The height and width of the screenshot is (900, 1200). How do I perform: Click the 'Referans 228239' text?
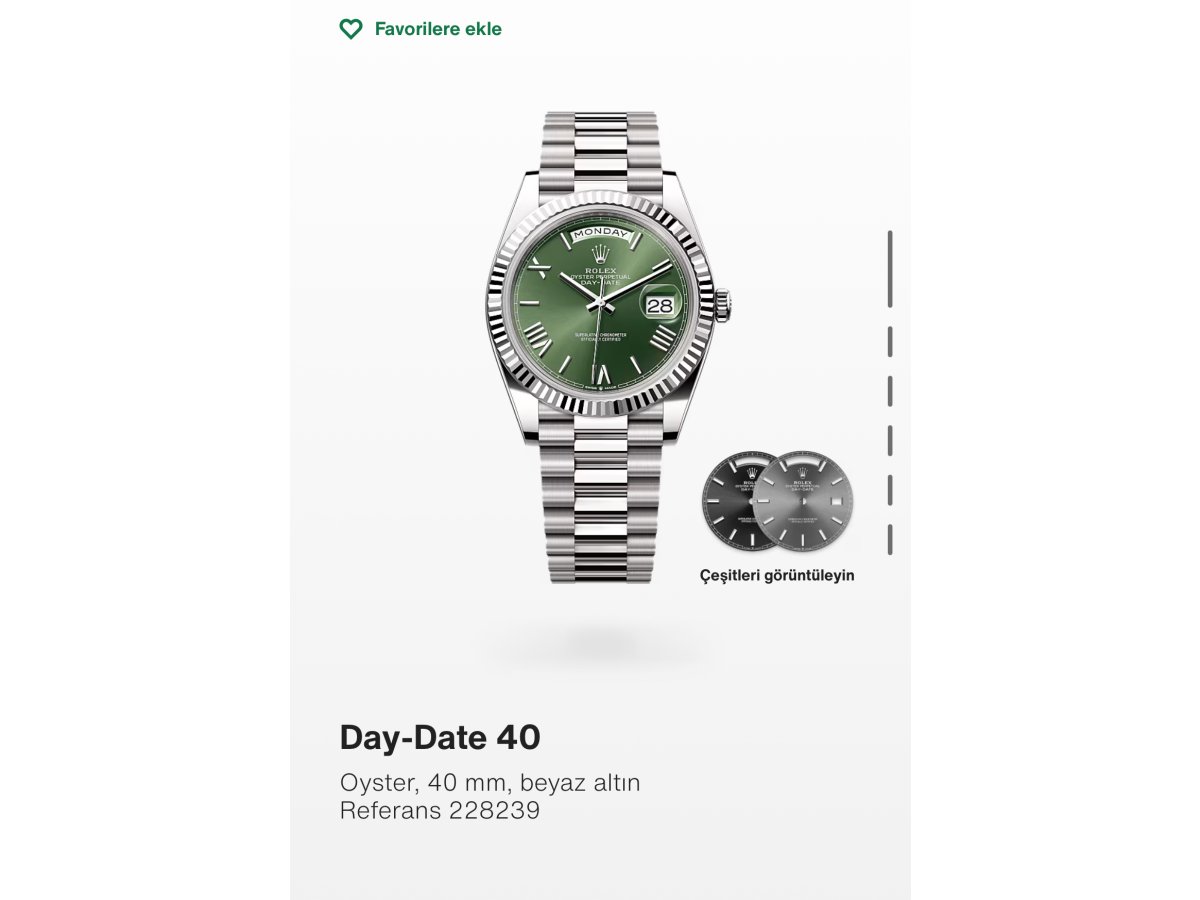(440, 810)
